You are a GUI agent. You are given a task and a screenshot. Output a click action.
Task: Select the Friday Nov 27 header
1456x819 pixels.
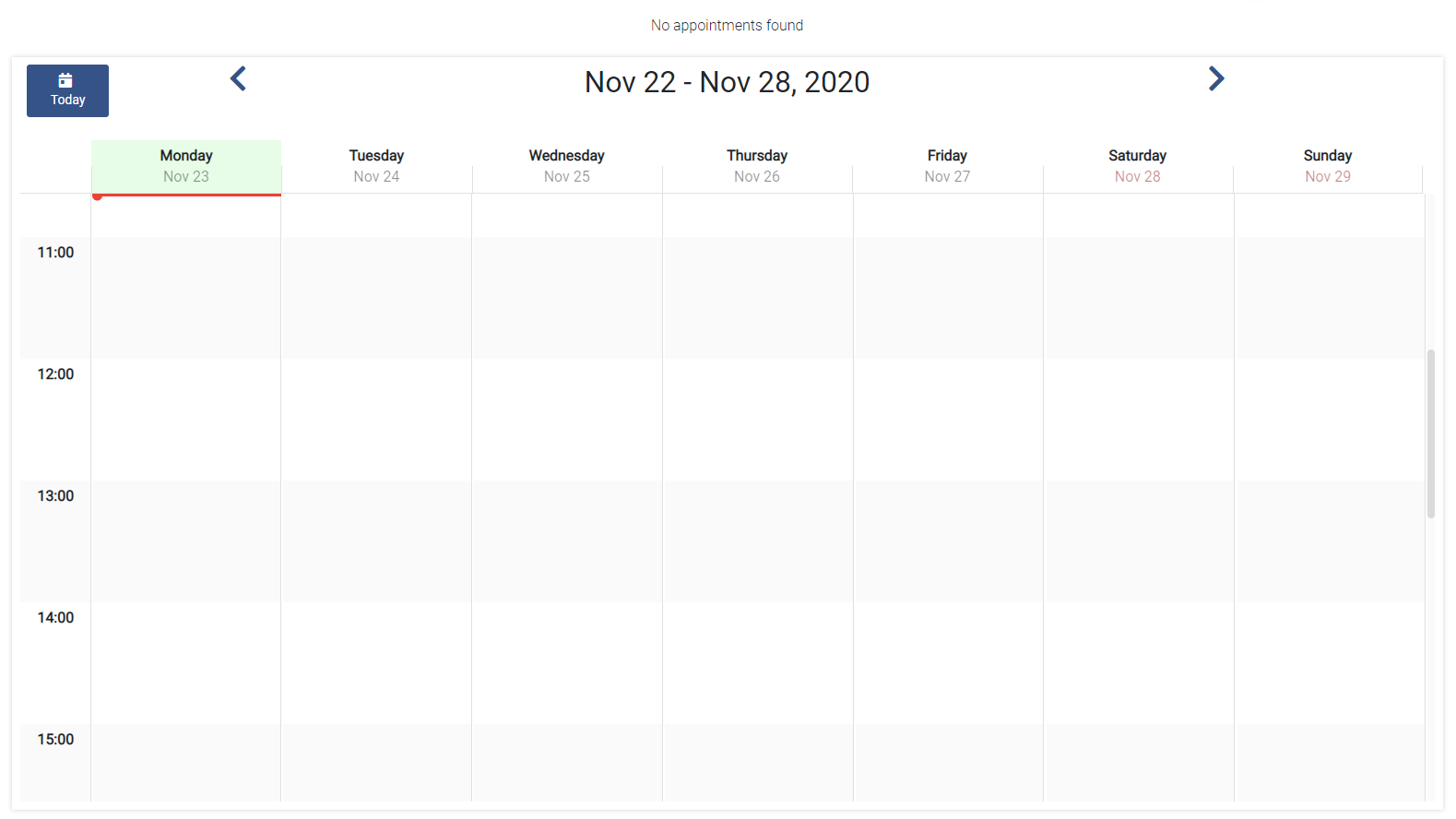948,166
